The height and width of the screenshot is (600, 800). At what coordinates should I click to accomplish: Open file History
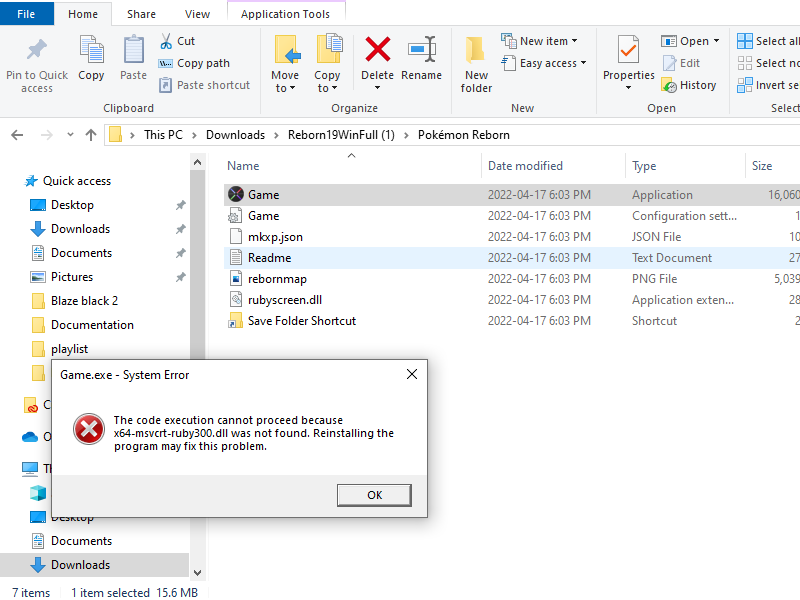[x=689, y=85]
